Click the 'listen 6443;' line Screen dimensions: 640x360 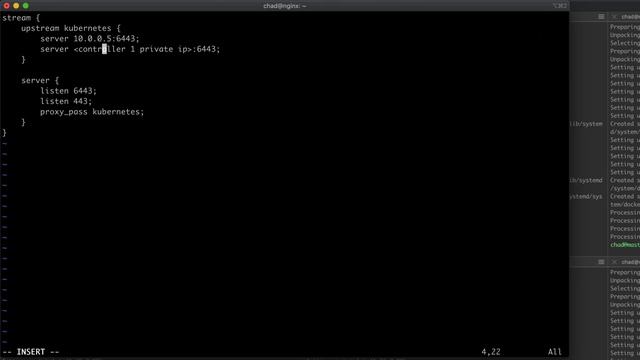(69, 91)
